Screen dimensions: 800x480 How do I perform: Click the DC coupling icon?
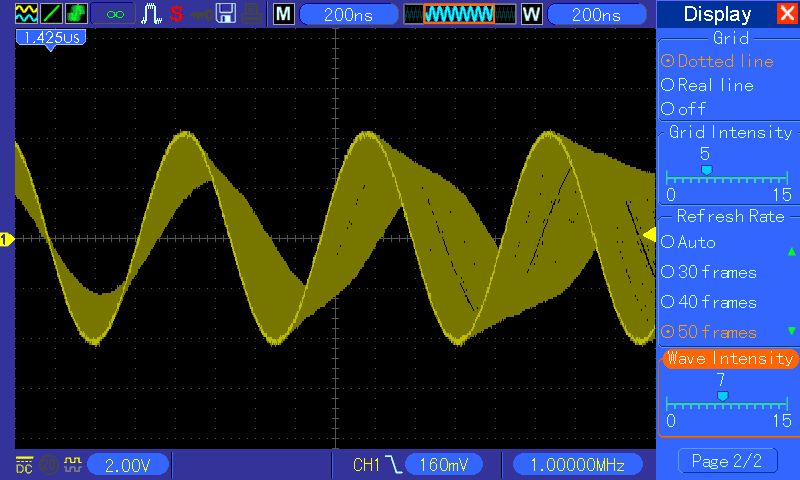[24, 465]
